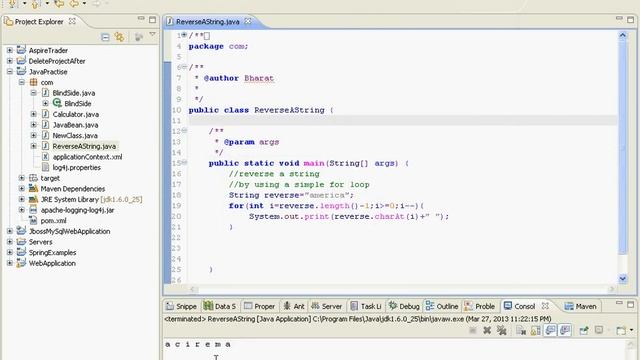Viewport: 640px width, 360px height.
Task: Select ReverseAString.java in Project Explorer
Action: (x=84, y=146)
